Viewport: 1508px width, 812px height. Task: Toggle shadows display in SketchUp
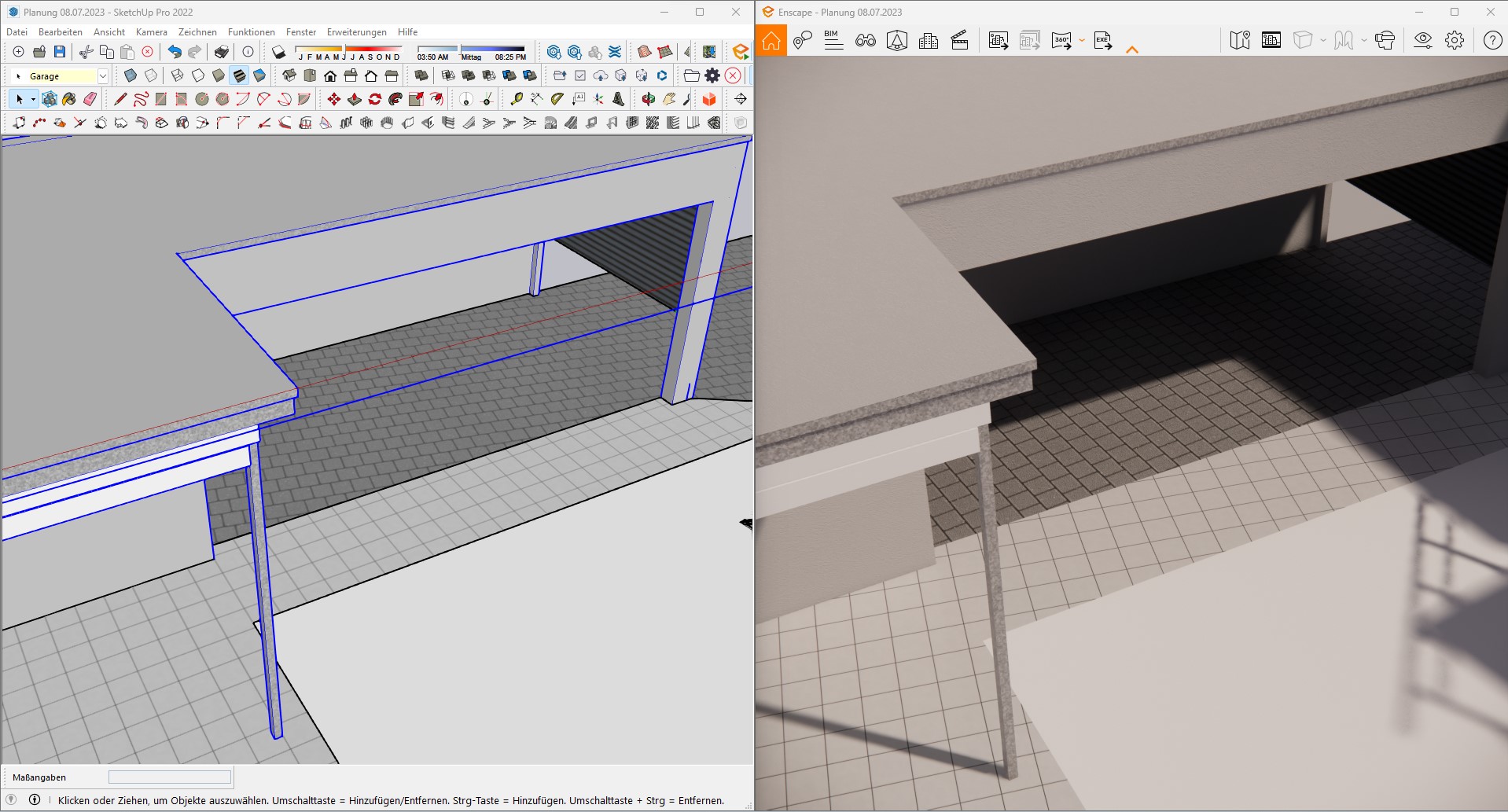click(x=278, y=52)
